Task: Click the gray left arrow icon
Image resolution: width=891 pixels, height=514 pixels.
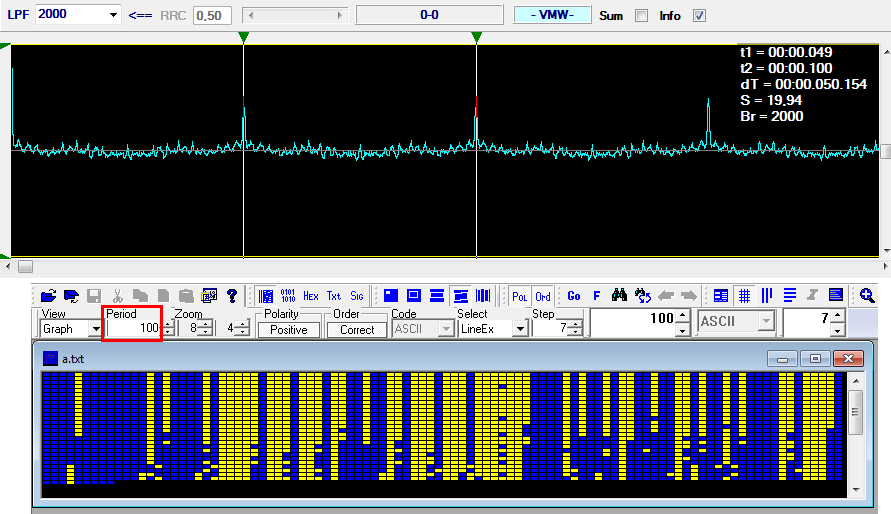Action: (665, 296)
